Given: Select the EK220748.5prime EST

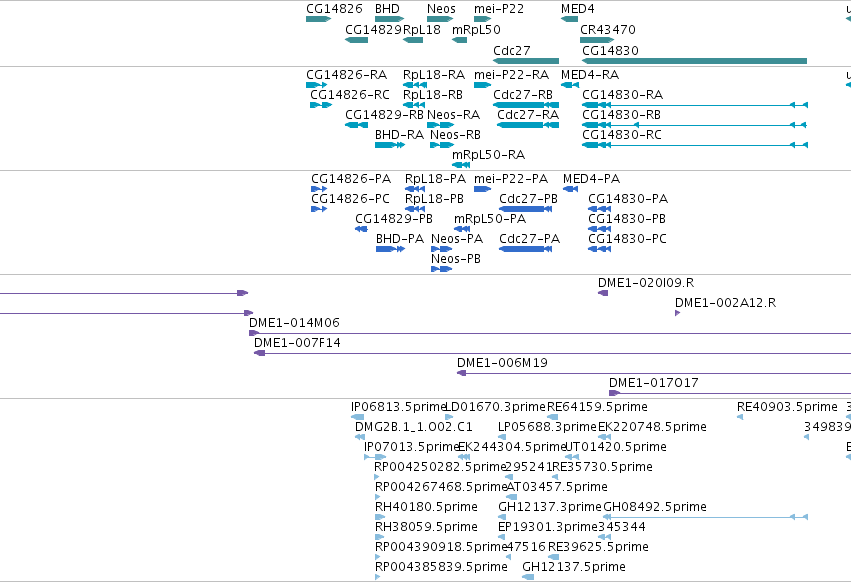Looking at the screenshot, I should pos(604,437).
